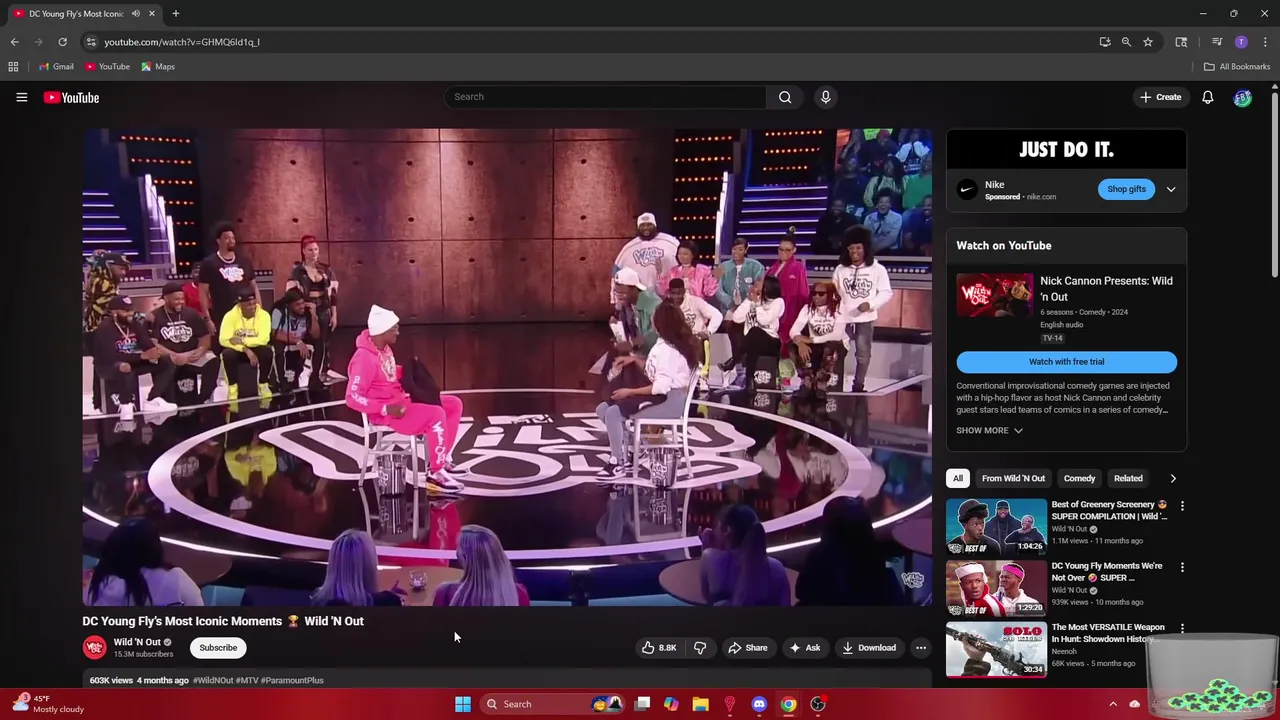Go to YouTube home via logo

[x=71, y=97]
